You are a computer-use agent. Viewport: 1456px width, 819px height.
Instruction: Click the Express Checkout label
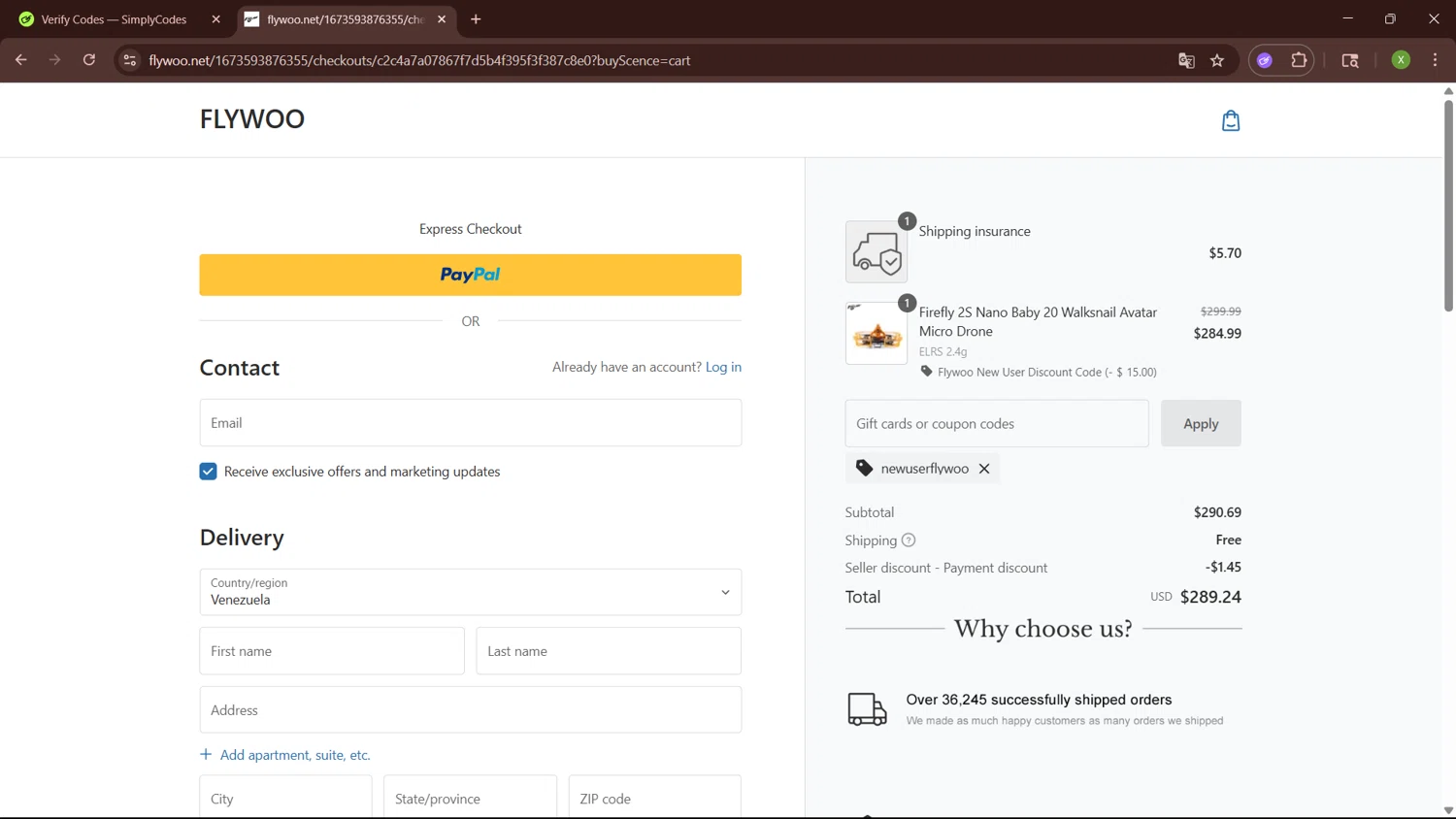click(x=471, y=229)
